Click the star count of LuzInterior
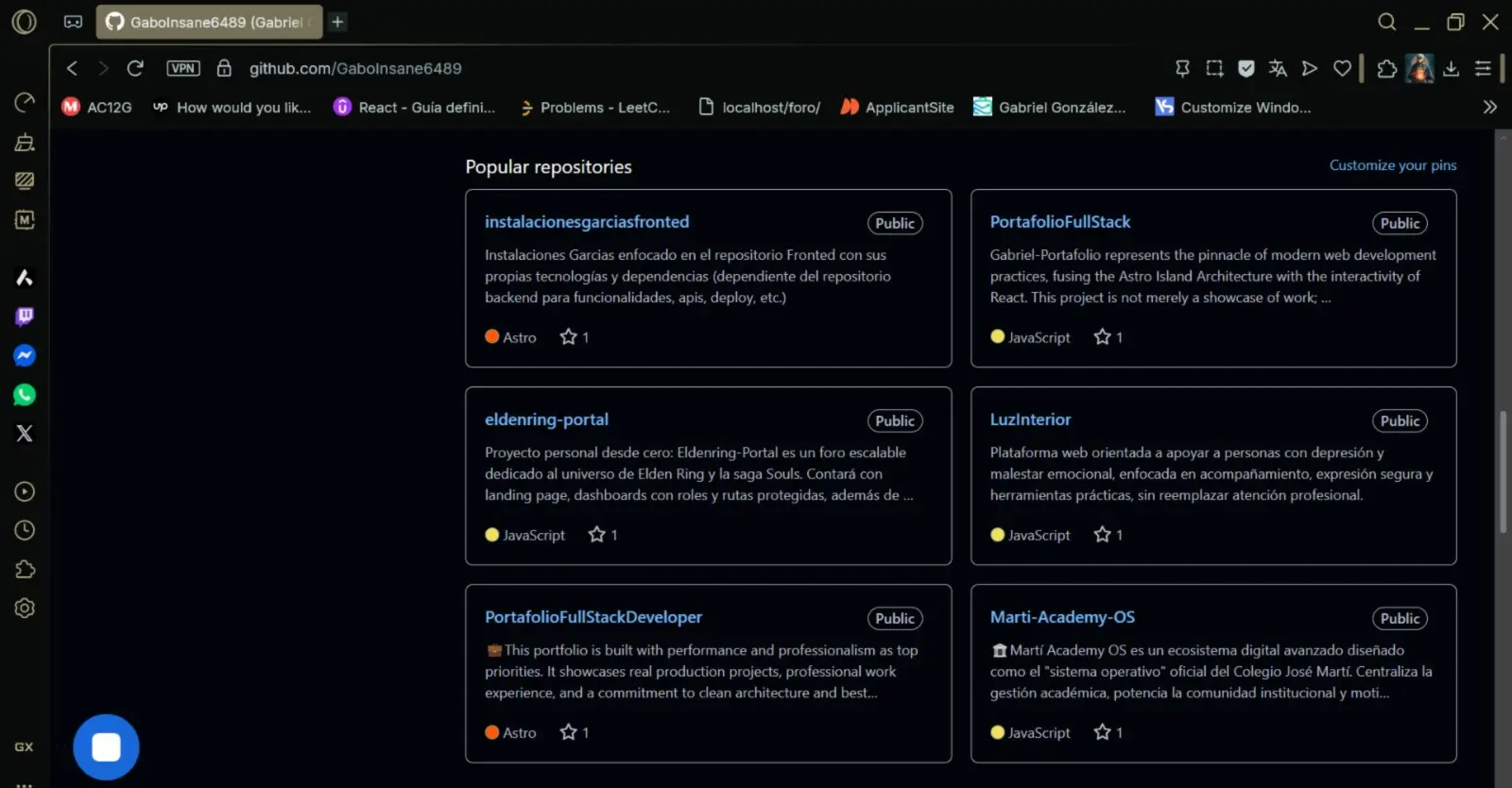The image size is (1512, 788). (1108, 535)
